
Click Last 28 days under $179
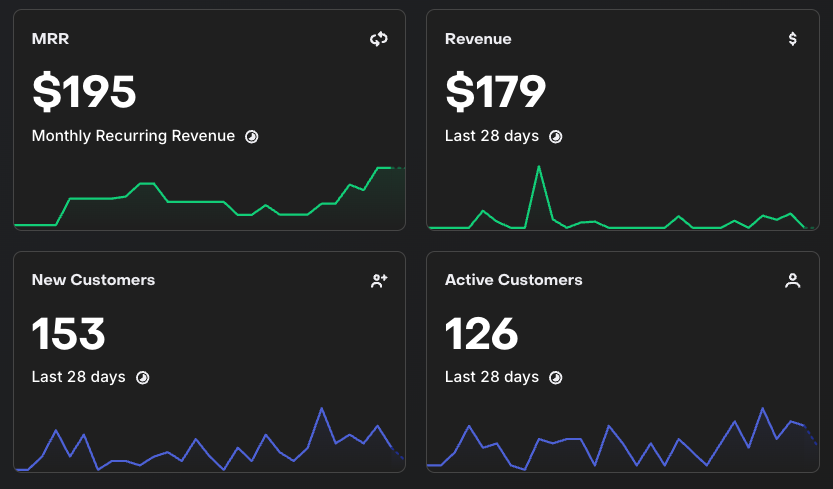[492, 136]
